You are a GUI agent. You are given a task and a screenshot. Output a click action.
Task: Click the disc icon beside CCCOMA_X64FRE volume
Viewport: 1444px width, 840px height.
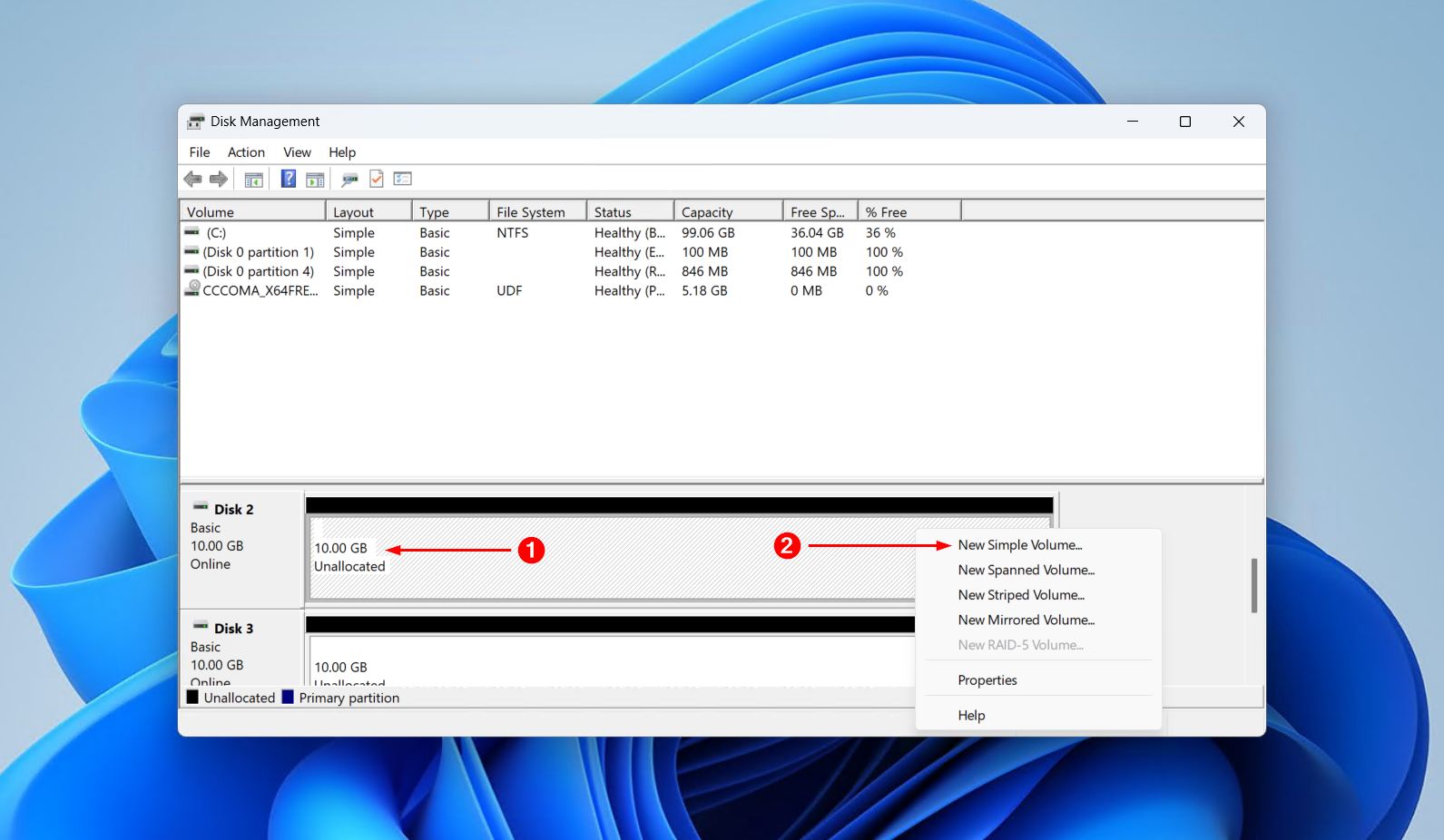[192, 288]
